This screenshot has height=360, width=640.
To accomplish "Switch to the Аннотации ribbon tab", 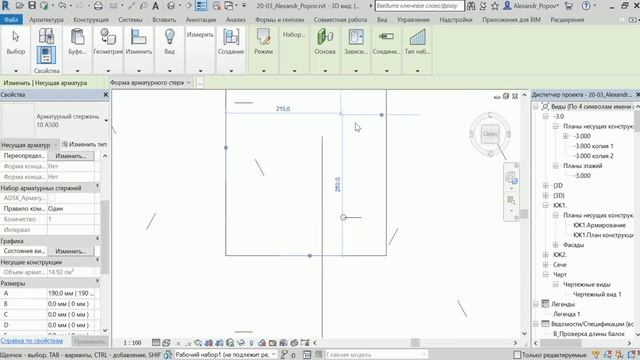I will click(x=200, y=20).
